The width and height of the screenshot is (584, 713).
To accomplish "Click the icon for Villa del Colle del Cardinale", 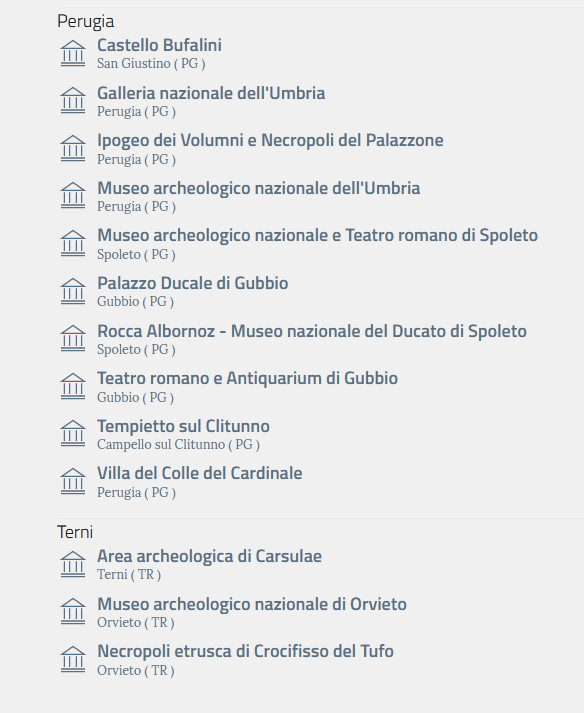I will (x=73, y=481).
